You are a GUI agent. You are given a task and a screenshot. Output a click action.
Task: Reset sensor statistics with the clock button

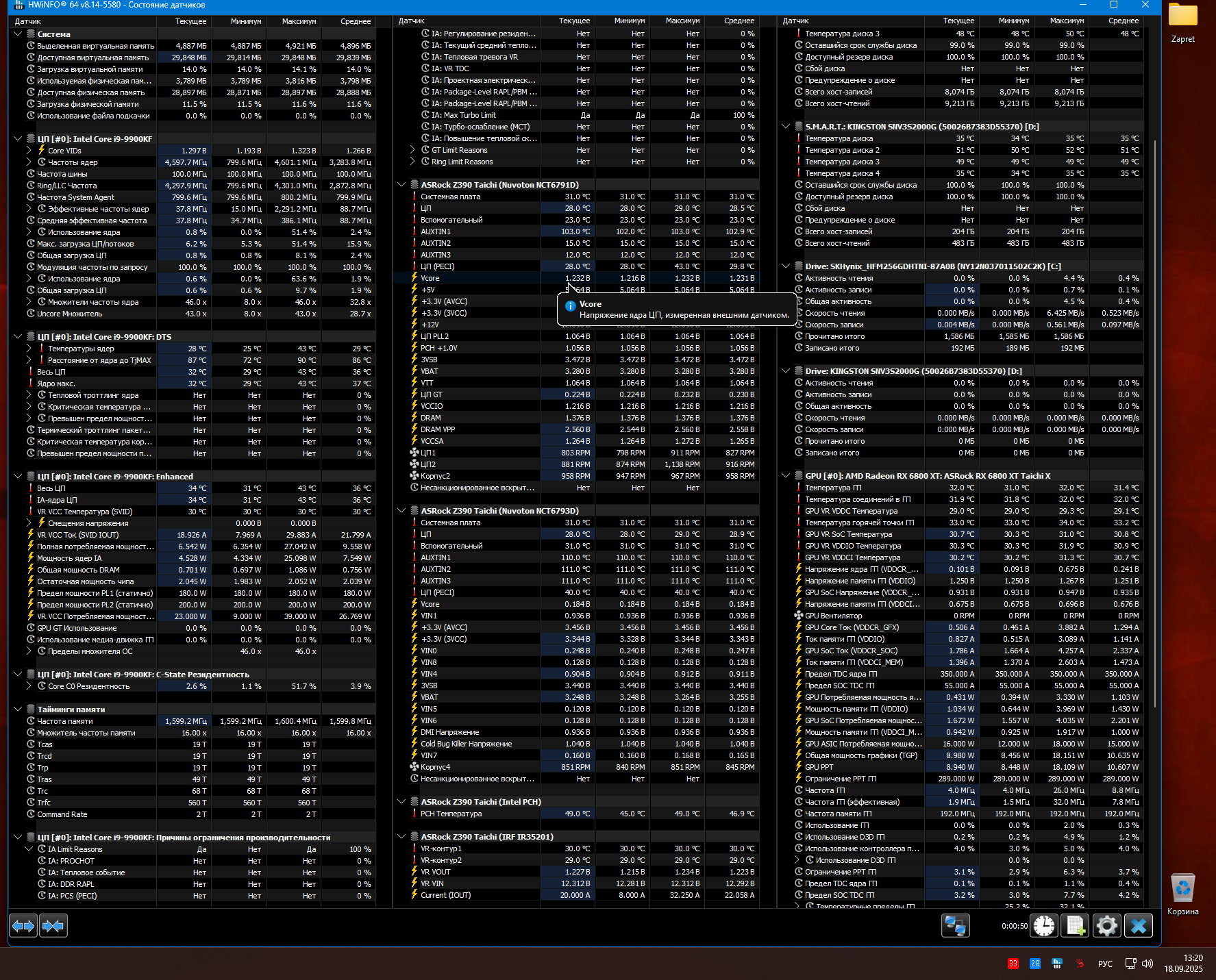coord(1044,926)
